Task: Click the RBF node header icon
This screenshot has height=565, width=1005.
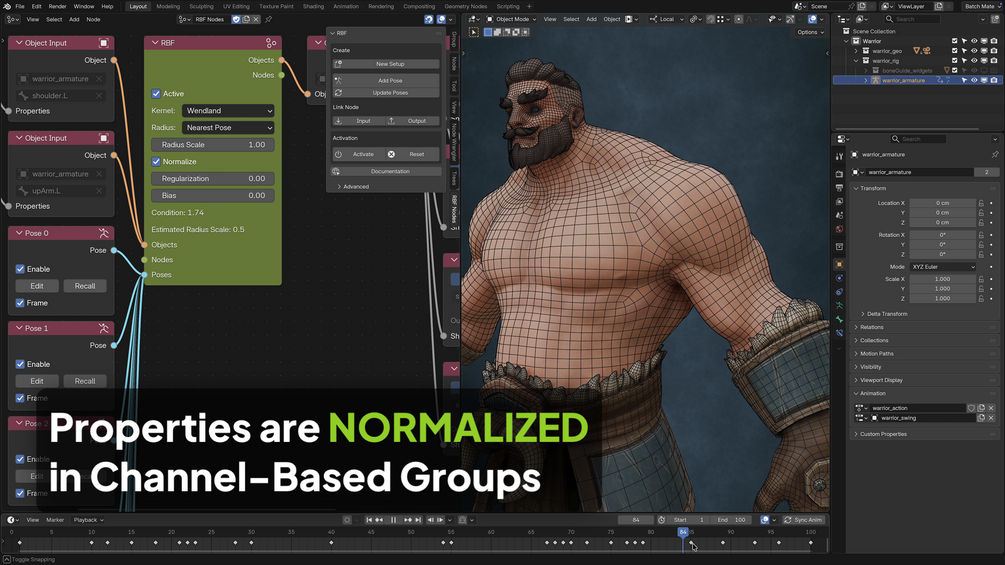Action: [271, 43]
